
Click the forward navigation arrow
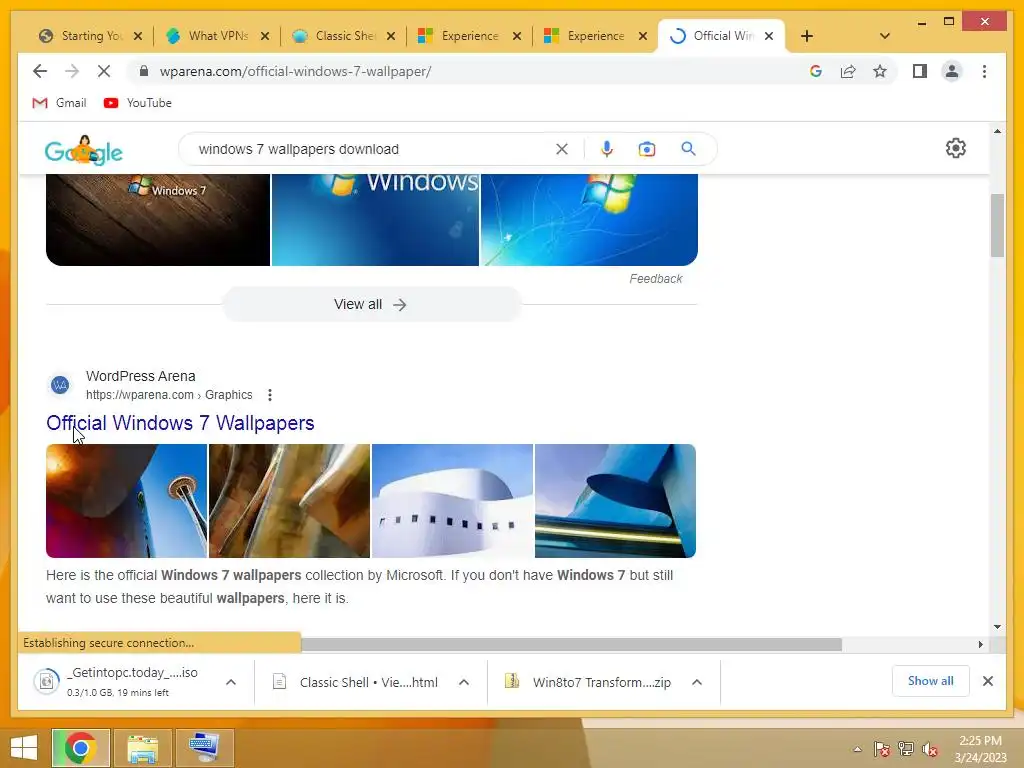tap(72, 71)
